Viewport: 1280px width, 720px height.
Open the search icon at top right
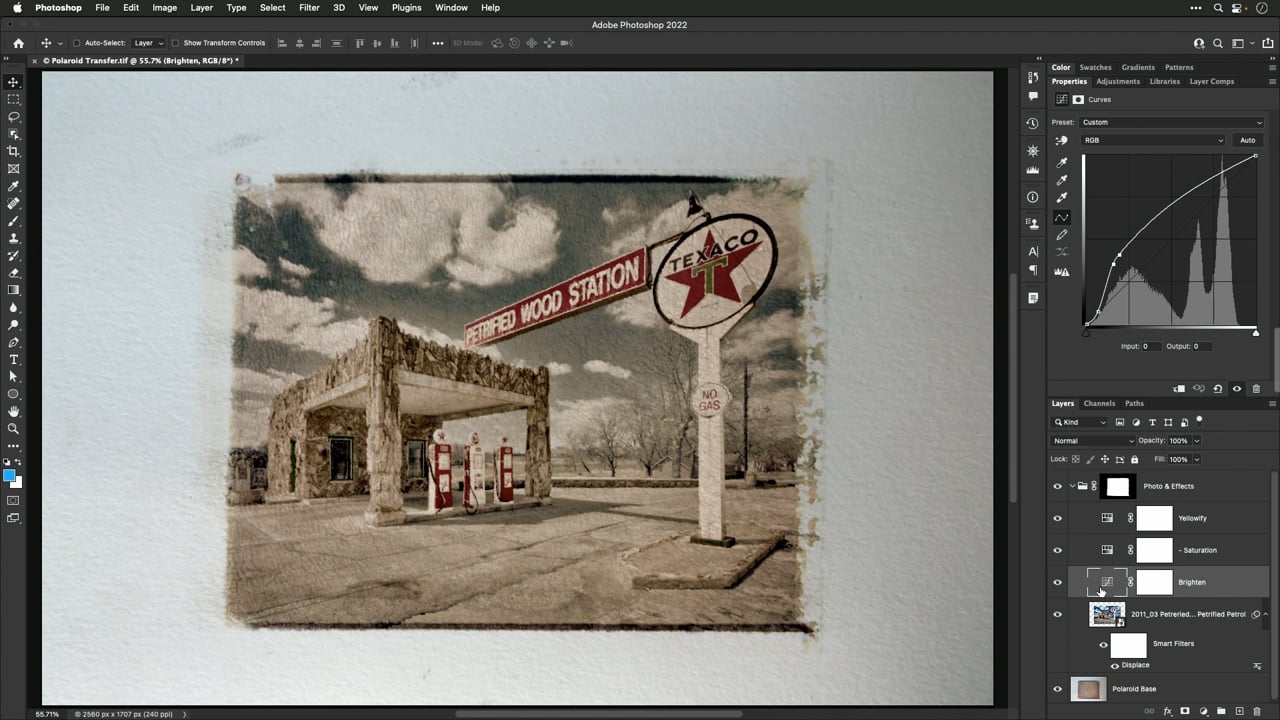1218,43
